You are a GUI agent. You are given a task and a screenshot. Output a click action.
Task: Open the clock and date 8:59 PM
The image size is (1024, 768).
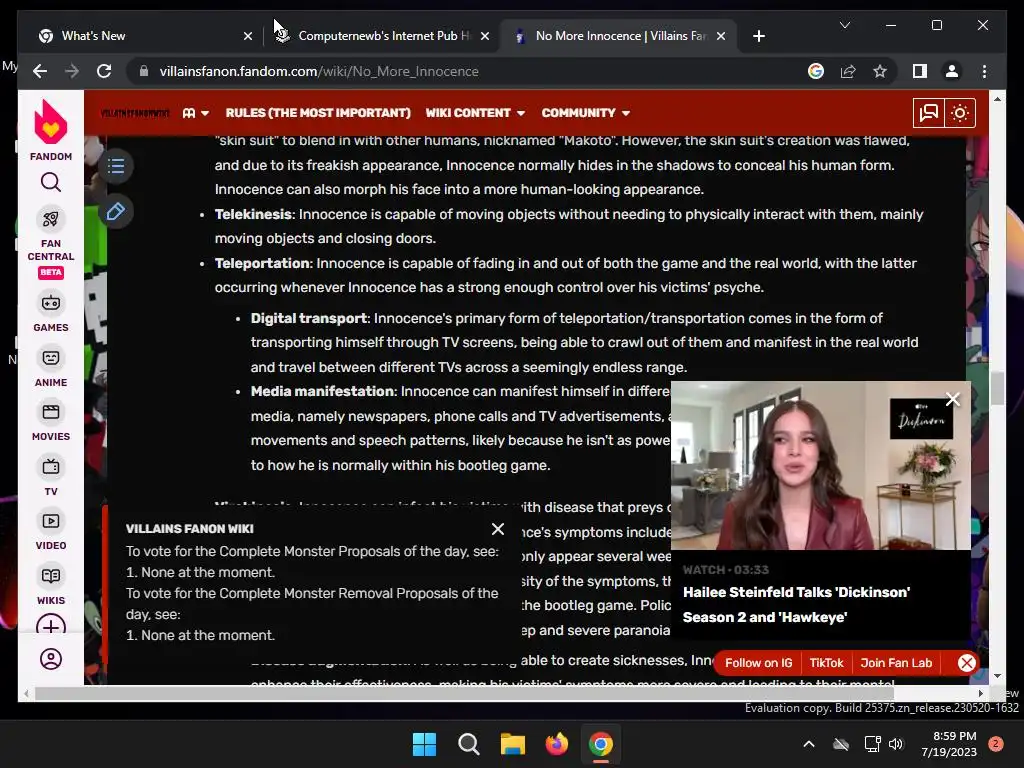949,744
